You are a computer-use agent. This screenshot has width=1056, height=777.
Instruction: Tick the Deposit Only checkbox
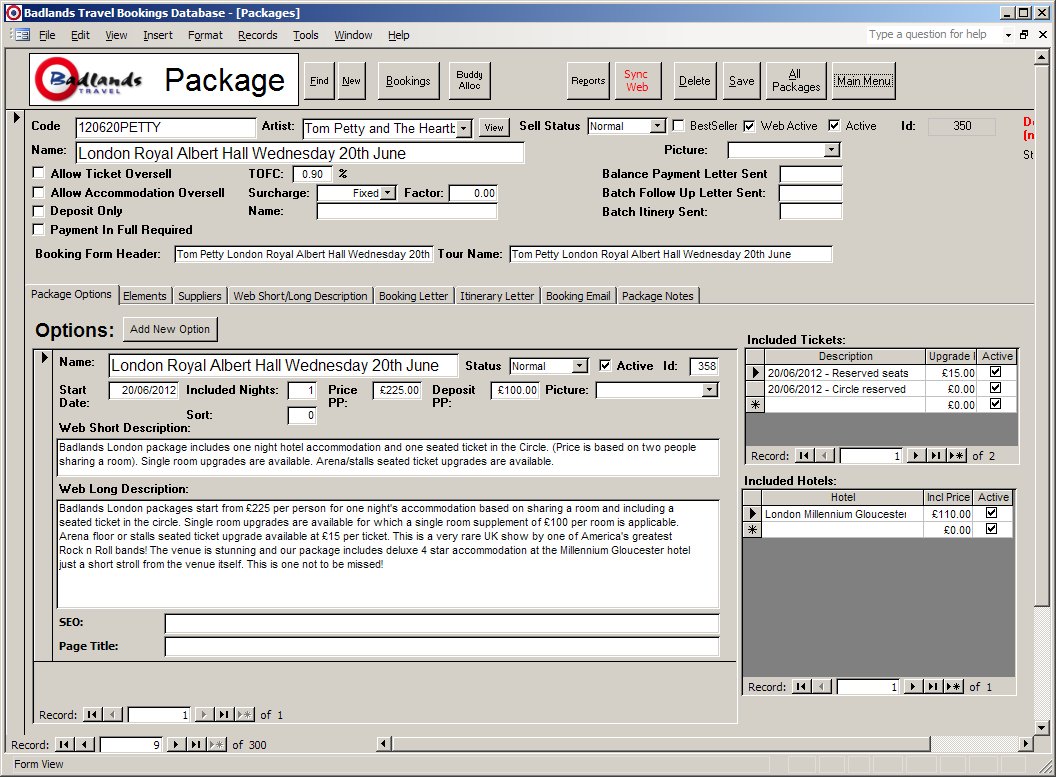pos(38,211)
